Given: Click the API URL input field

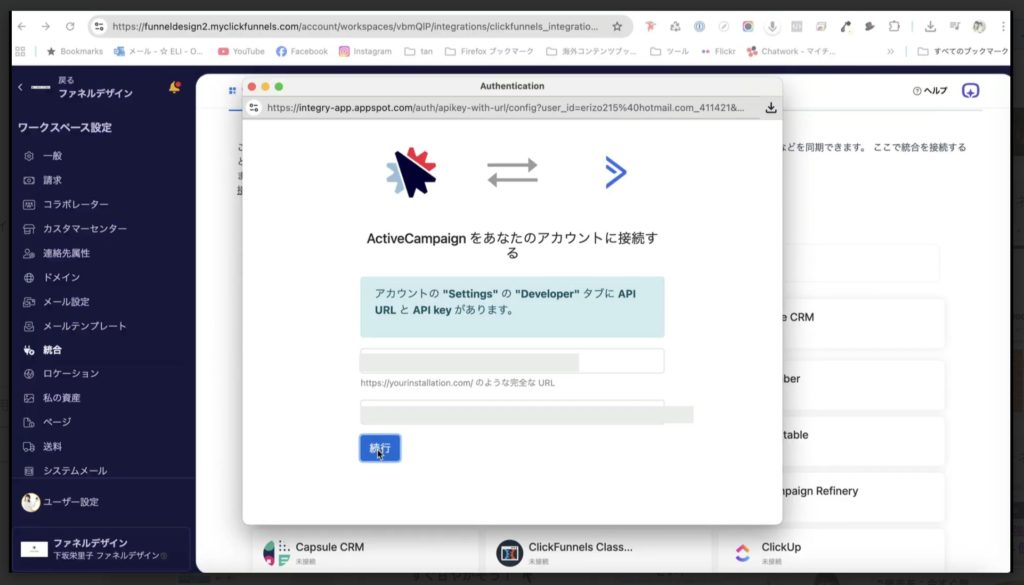Looking at the screenshot, I should pyautogui.click(x=512, y=360).
